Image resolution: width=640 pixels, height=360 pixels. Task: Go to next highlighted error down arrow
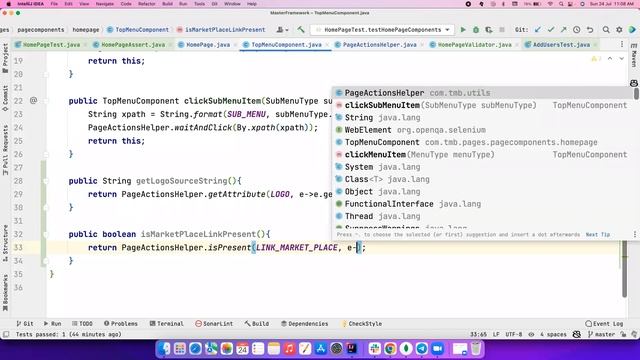tap(621, 59)
